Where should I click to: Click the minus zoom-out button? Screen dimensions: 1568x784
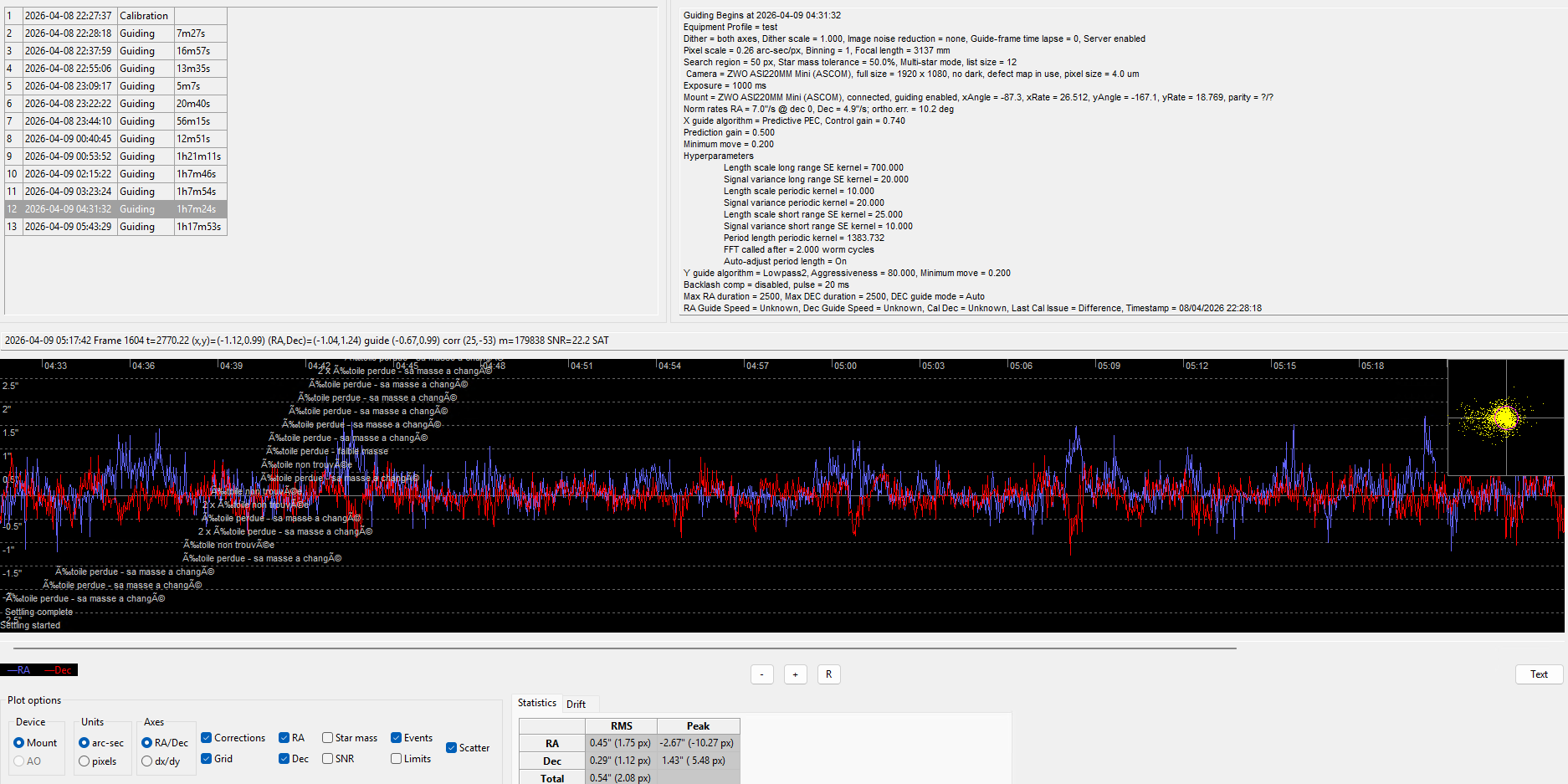tap(761, 674)
